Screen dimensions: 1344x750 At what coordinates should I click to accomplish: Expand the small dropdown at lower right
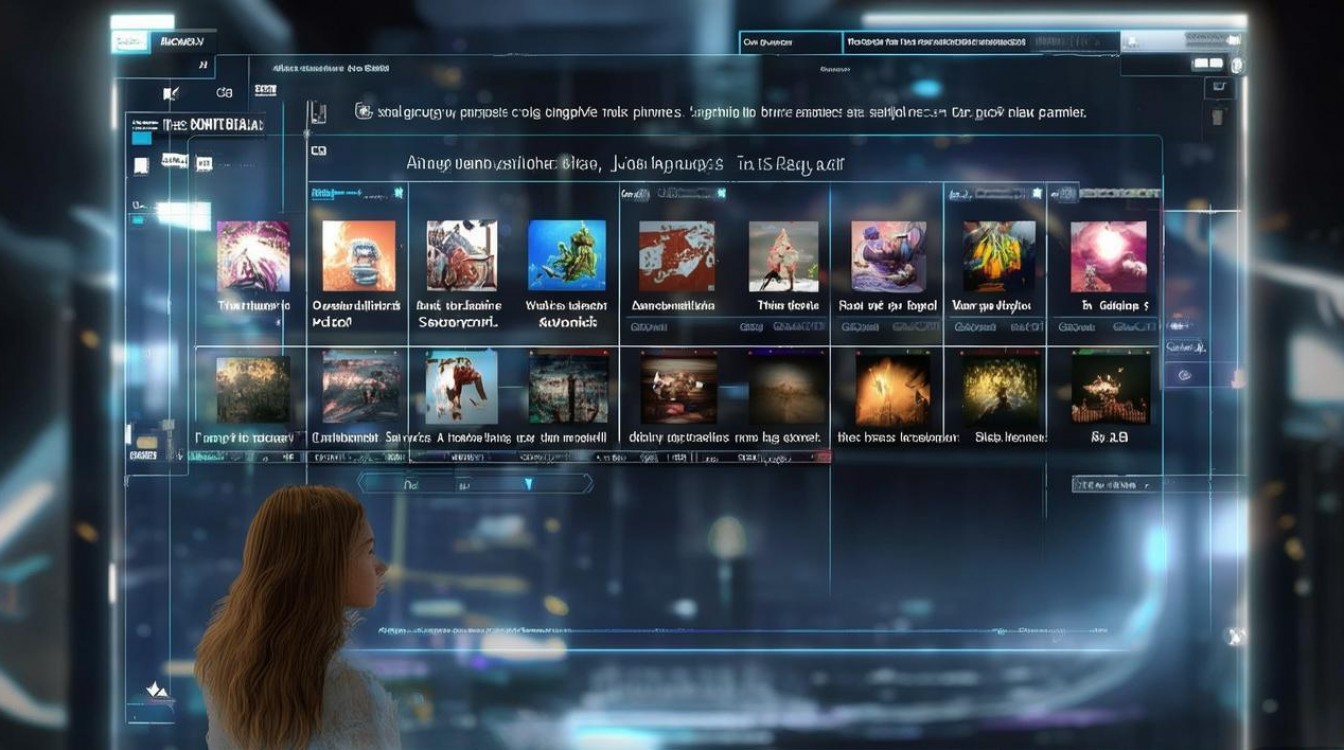click(x=1116, y=485)
